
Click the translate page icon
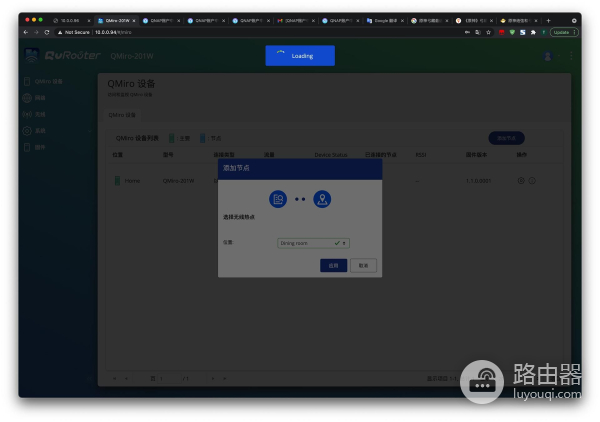(478, 33)
